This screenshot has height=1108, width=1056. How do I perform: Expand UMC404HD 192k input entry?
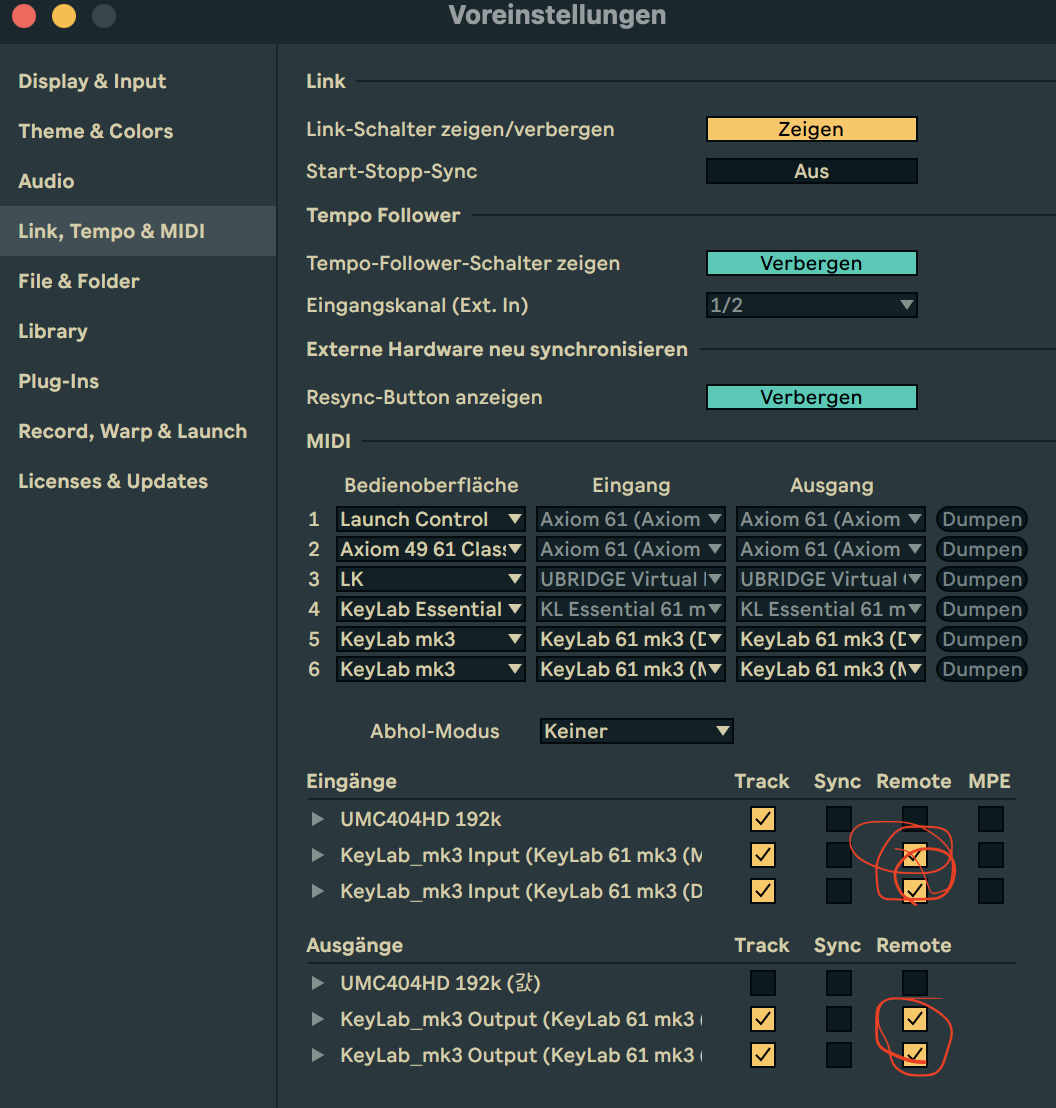[317, 819]
